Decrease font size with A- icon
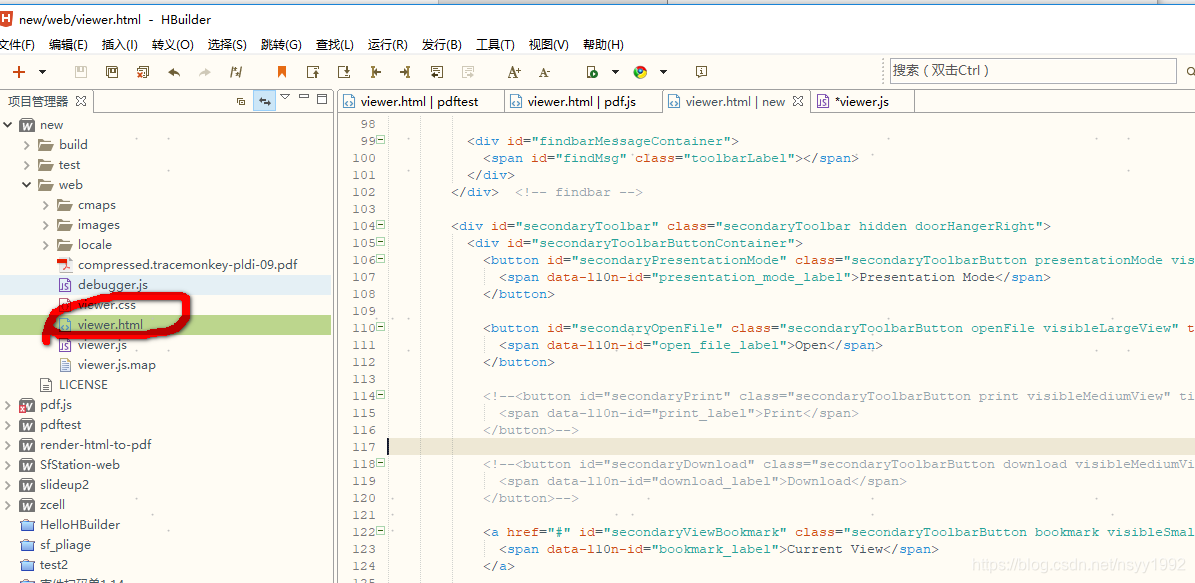 pos(545,72)
